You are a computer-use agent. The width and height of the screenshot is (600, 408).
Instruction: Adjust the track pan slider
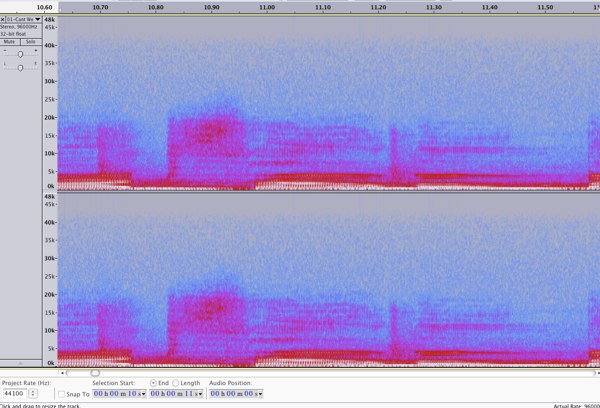[20, 68]
